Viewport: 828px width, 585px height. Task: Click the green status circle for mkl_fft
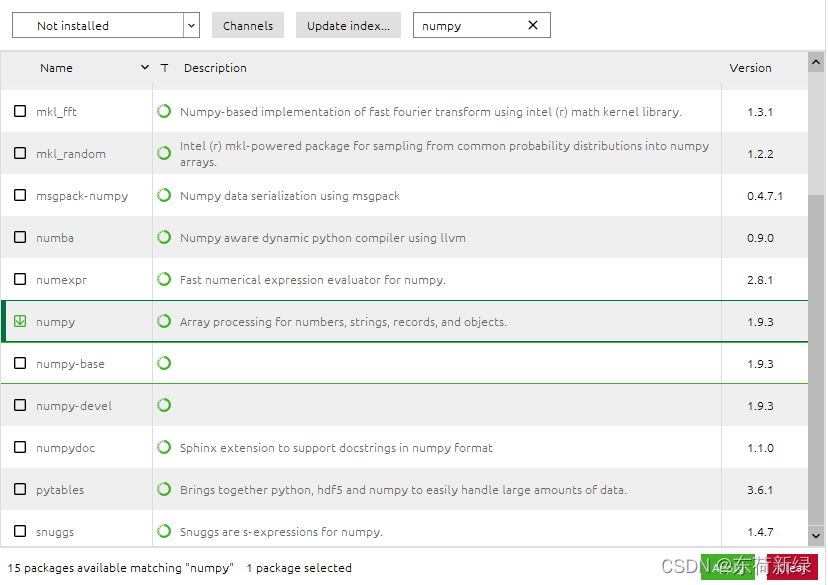pyautogui.click(x=164, y=111)
